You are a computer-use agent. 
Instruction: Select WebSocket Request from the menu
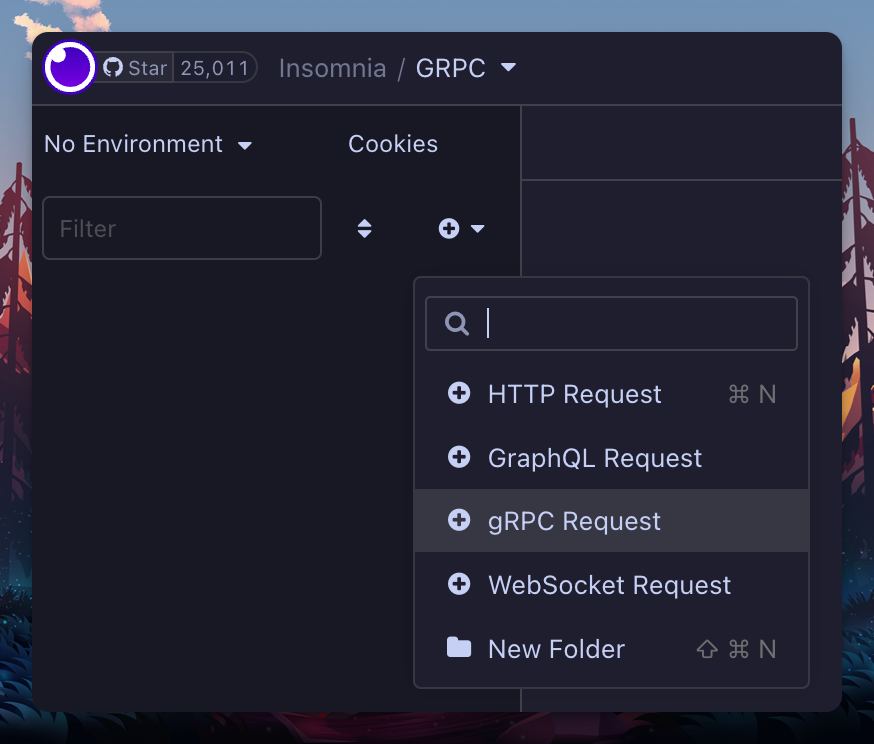tap(608, 584)
